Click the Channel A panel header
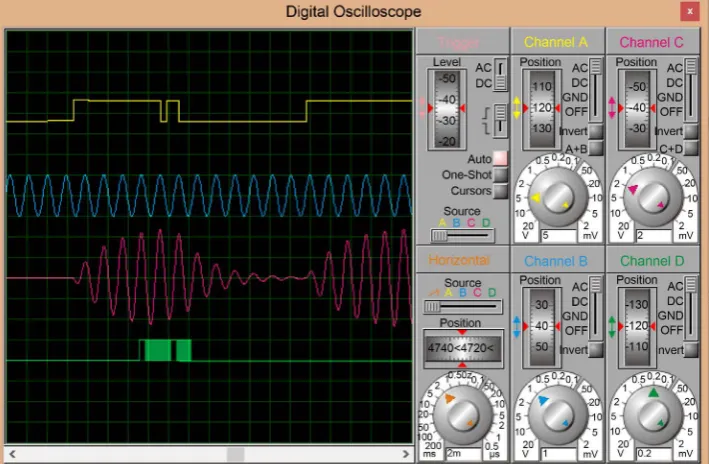Image resolution: width=709 pixels, height=464 pixels. point(557,42)
